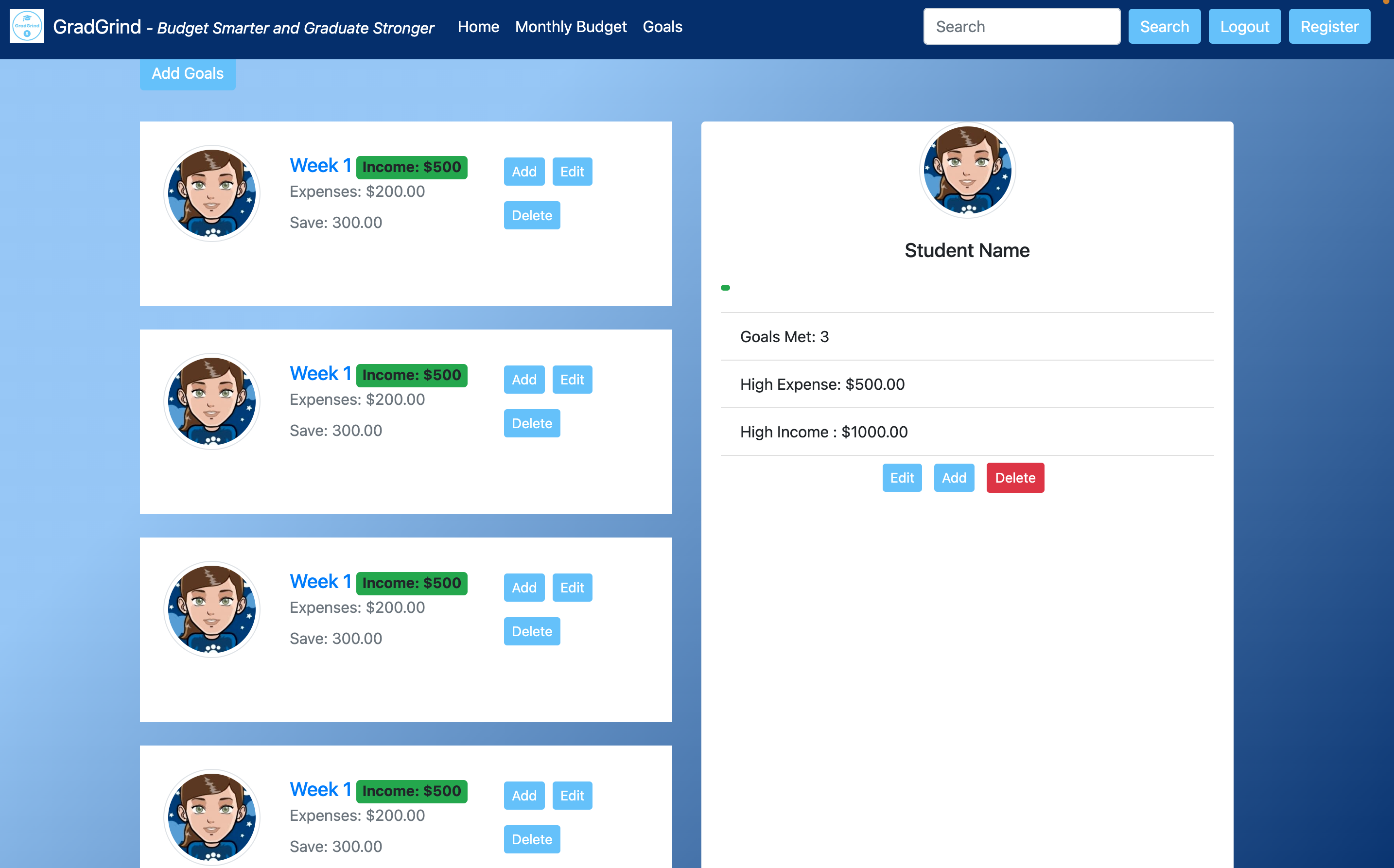This screenshot has width=1394, height=868.
Task: Click the green progress bar under Student Name
Action: (x=725, y=288)
